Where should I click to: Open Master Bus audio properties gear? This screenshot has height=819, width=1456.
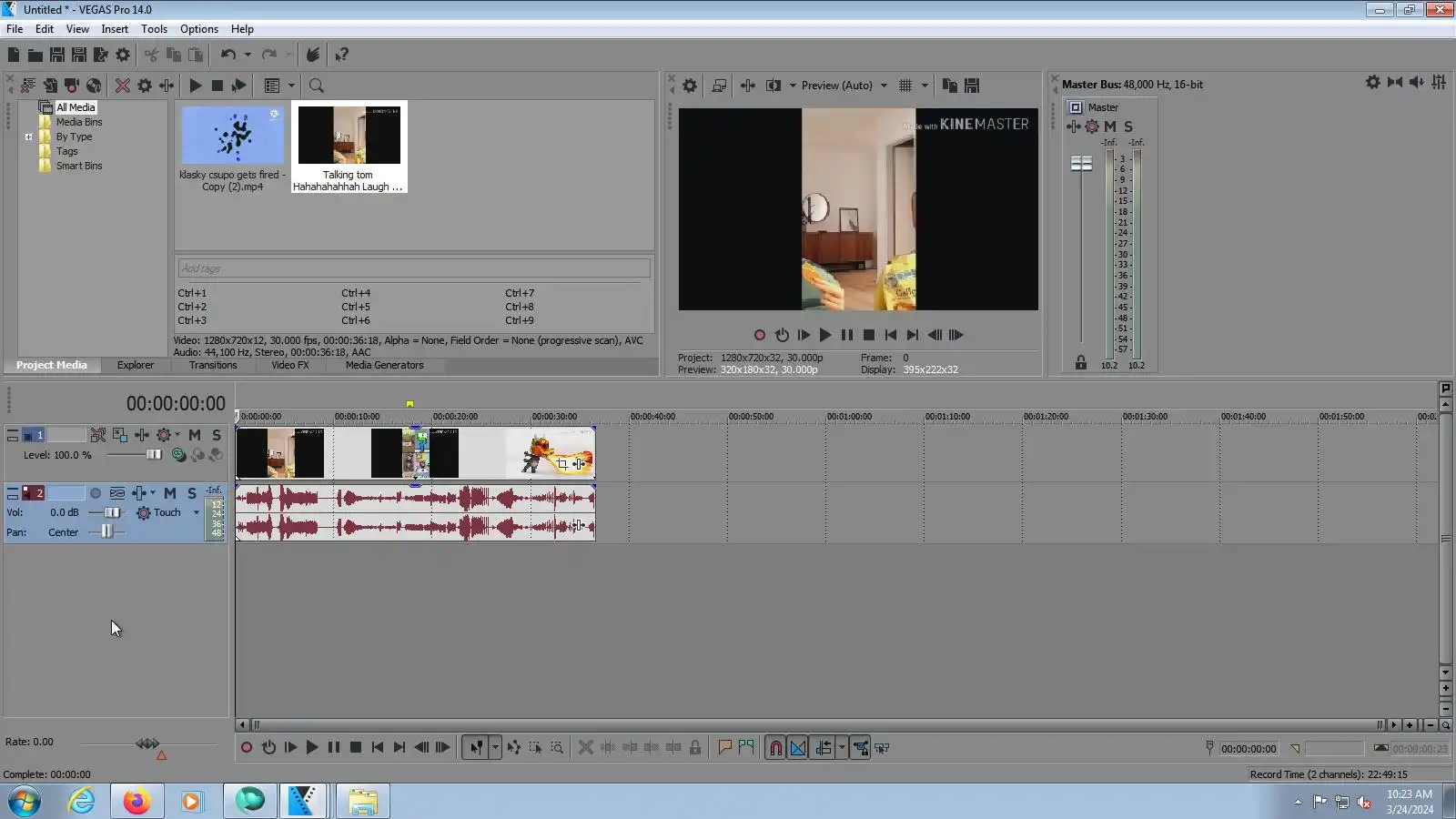click(x=1372, y=83)
